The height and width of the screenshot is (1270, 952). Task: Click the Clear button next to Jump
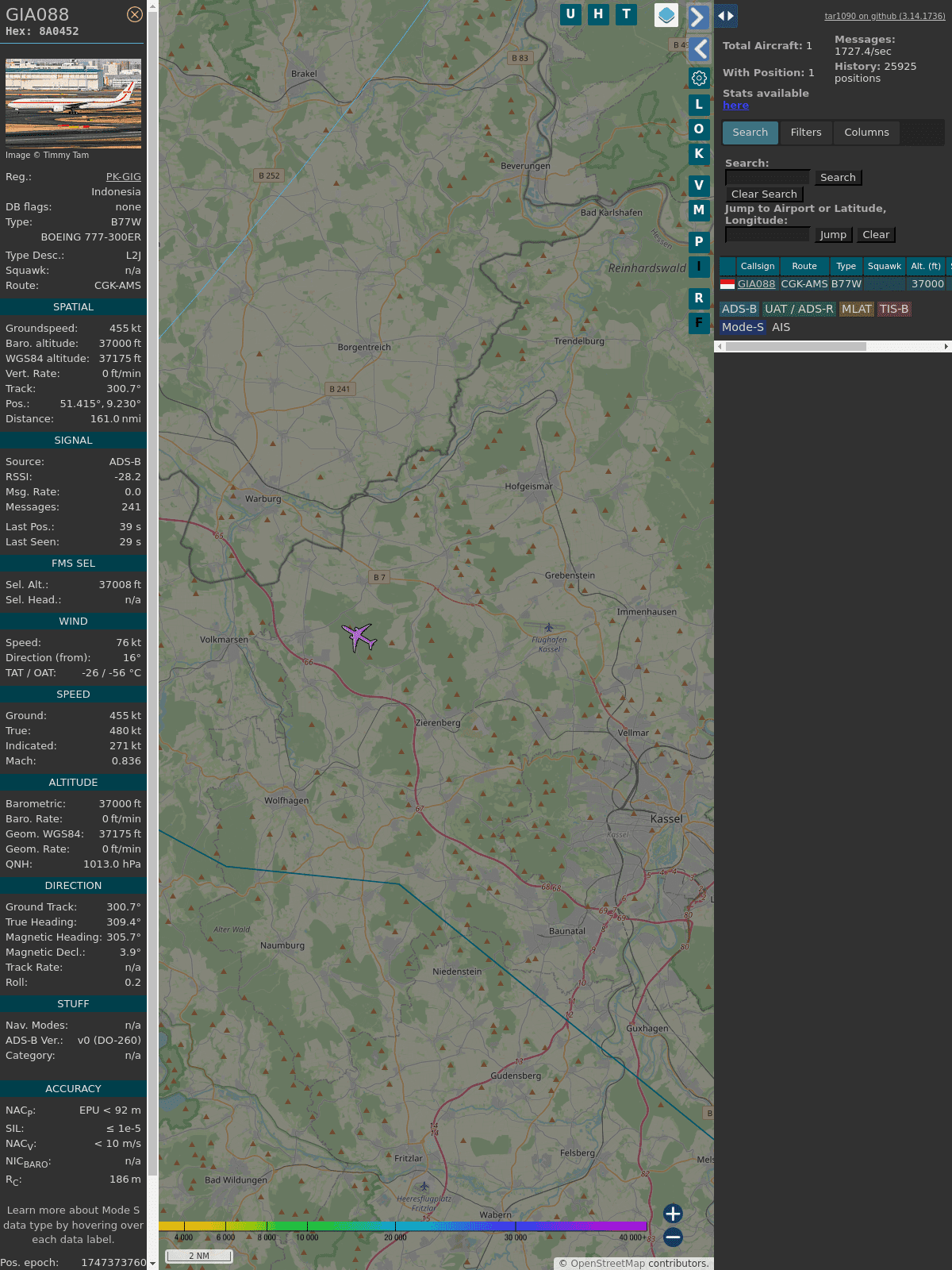point(876,235)
